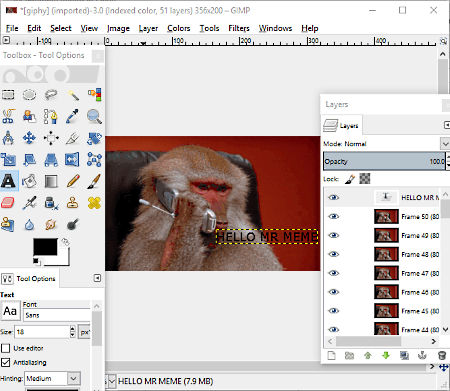Switch to the Layers tab

tap(342, 125)
